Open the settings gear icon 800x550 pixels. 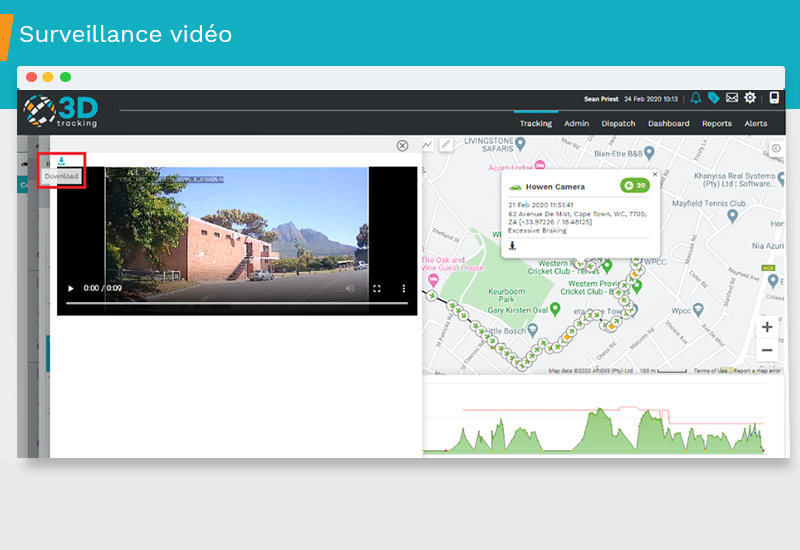[x=750, y=98]
